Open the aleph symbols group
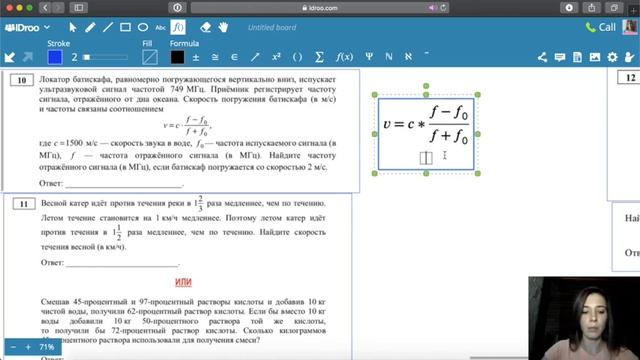640x360 pixels. (x=408, y=57)
